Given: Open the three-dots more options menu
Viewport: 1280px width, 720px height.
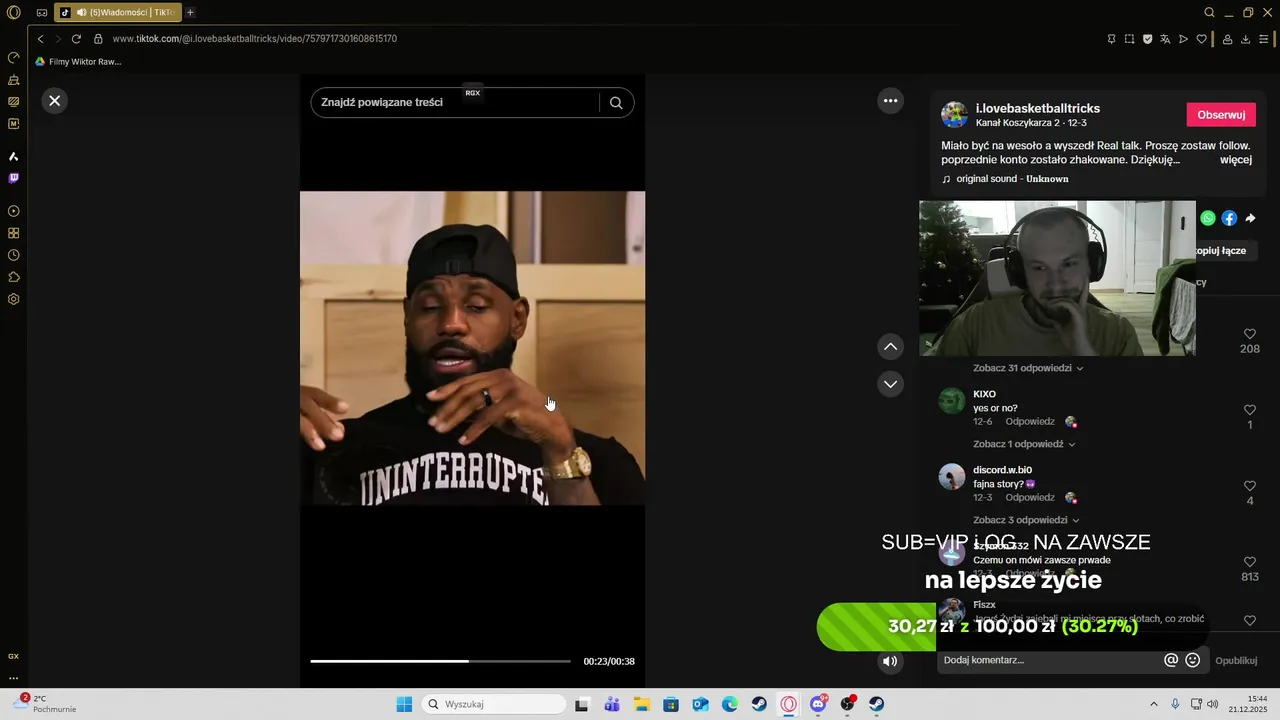Looking at the screenshot, I should (890, 100).
